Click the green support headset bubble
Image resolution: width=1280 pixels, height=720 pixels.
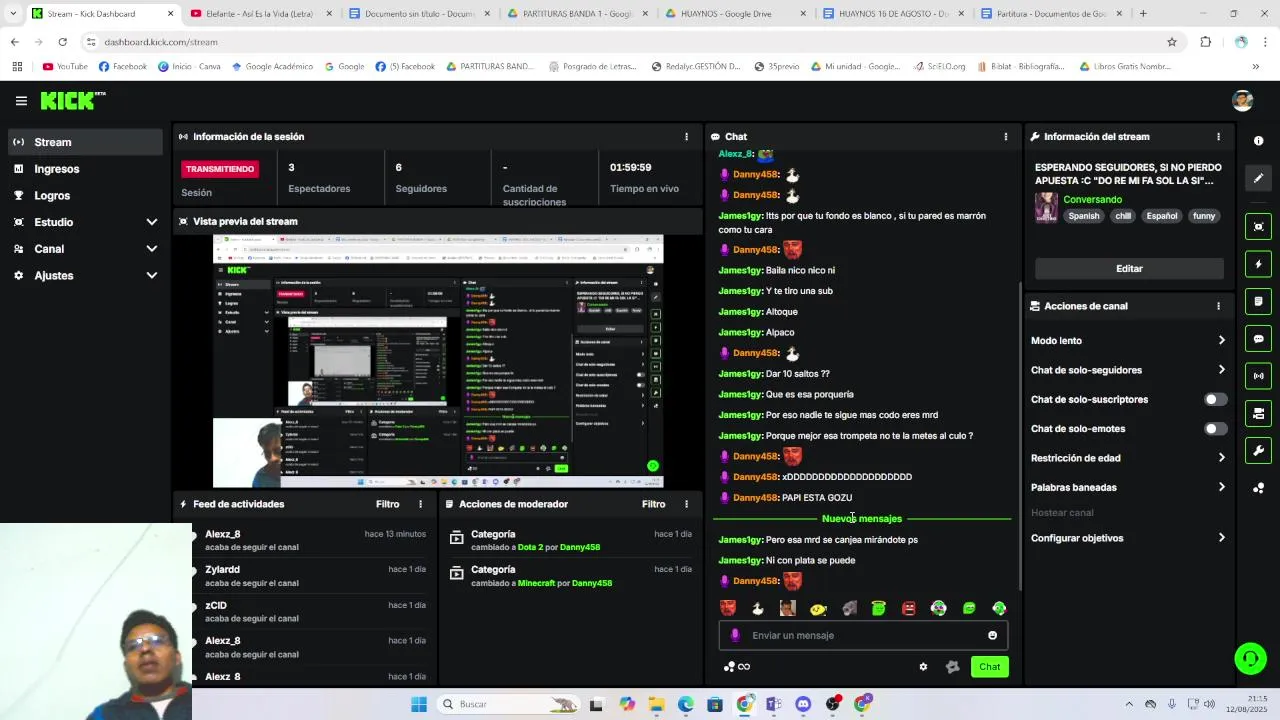coord(1250,658)
